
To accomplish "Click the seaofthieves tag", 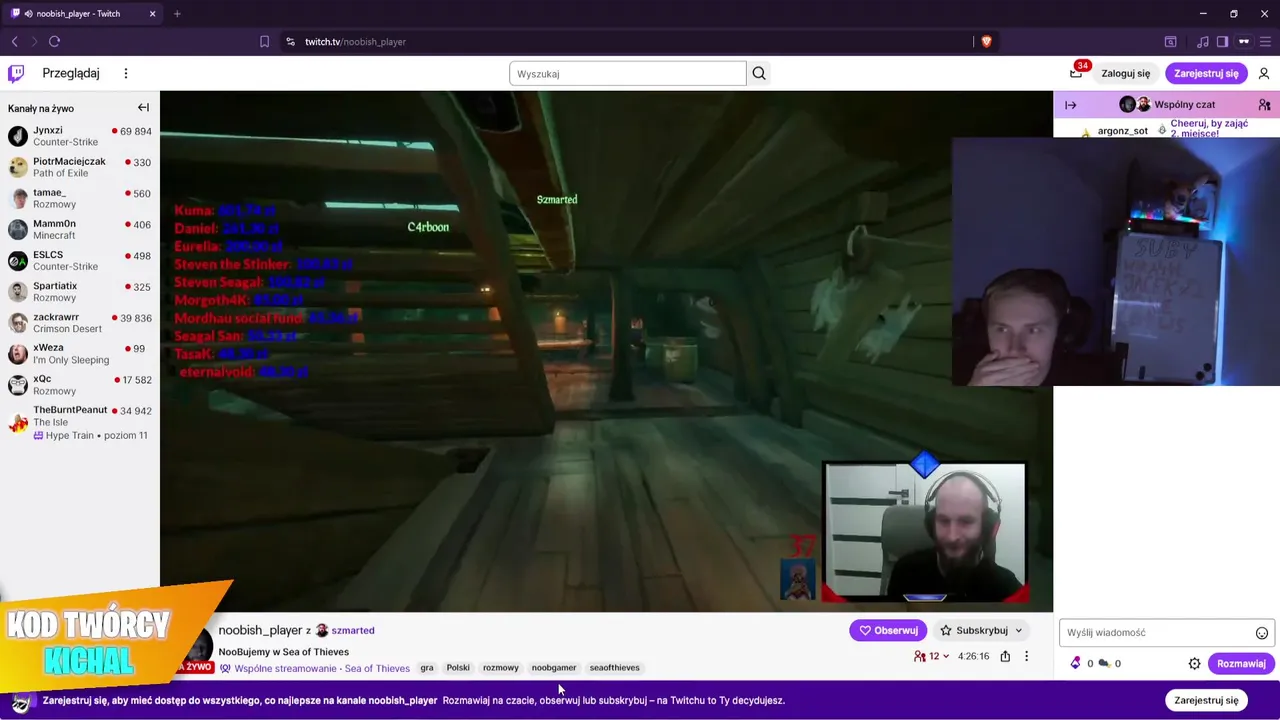I will (614, 668).
